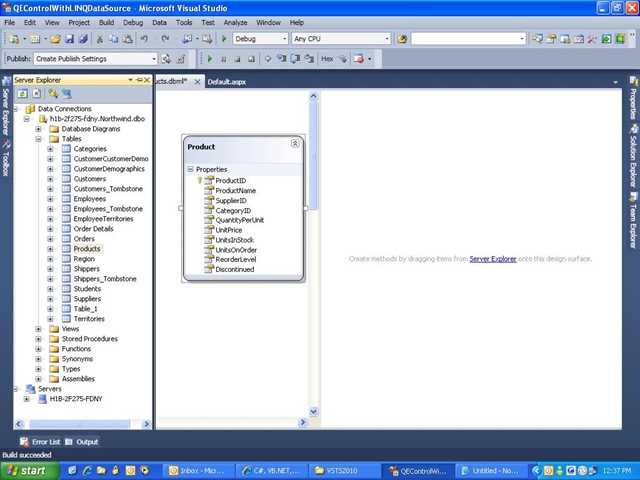Screen dimensions: 640x480
Task: Open the Server Explorer window position dropdown
Action: point(131,80)
